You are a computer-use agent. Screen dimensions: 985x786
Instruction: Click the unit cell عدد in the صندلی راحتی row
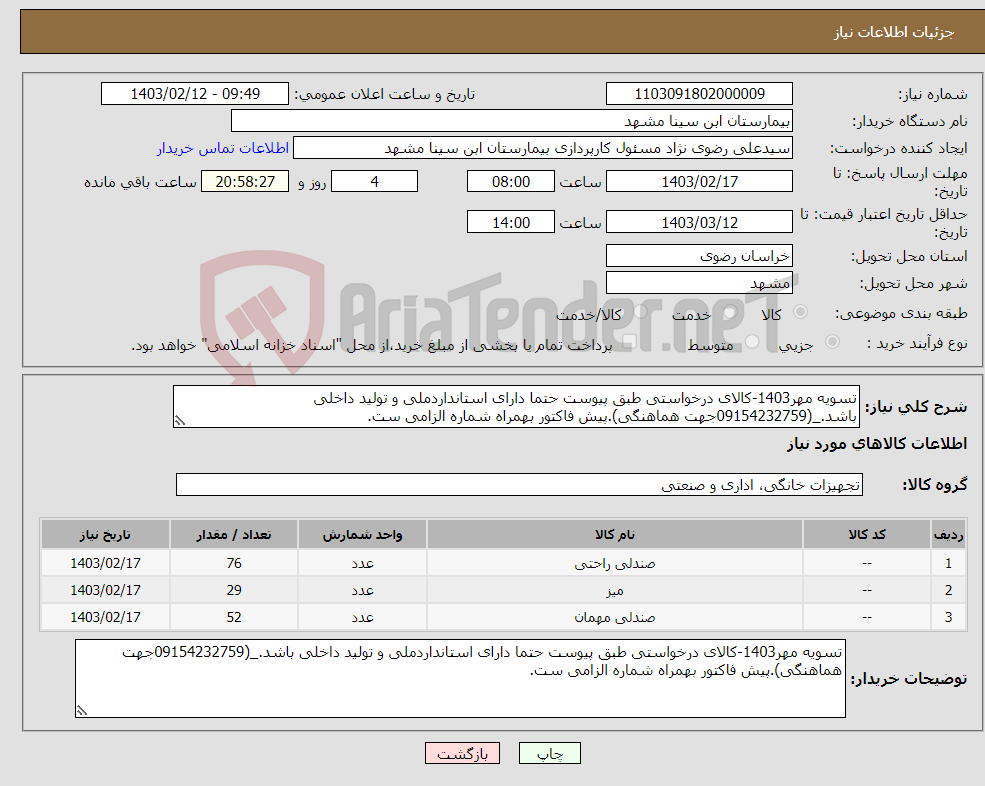pos(362,564)
